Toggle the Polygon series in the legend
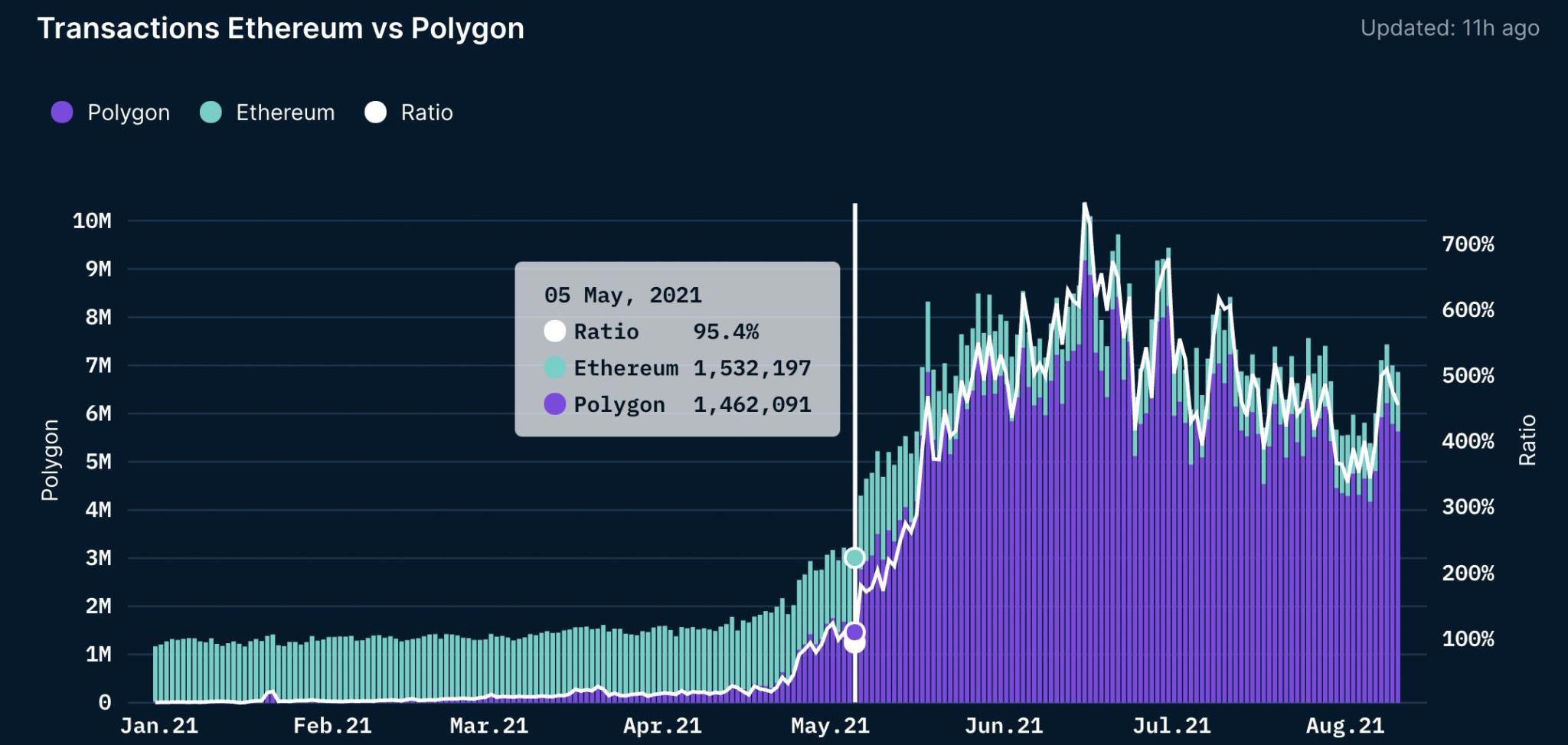 110,113
